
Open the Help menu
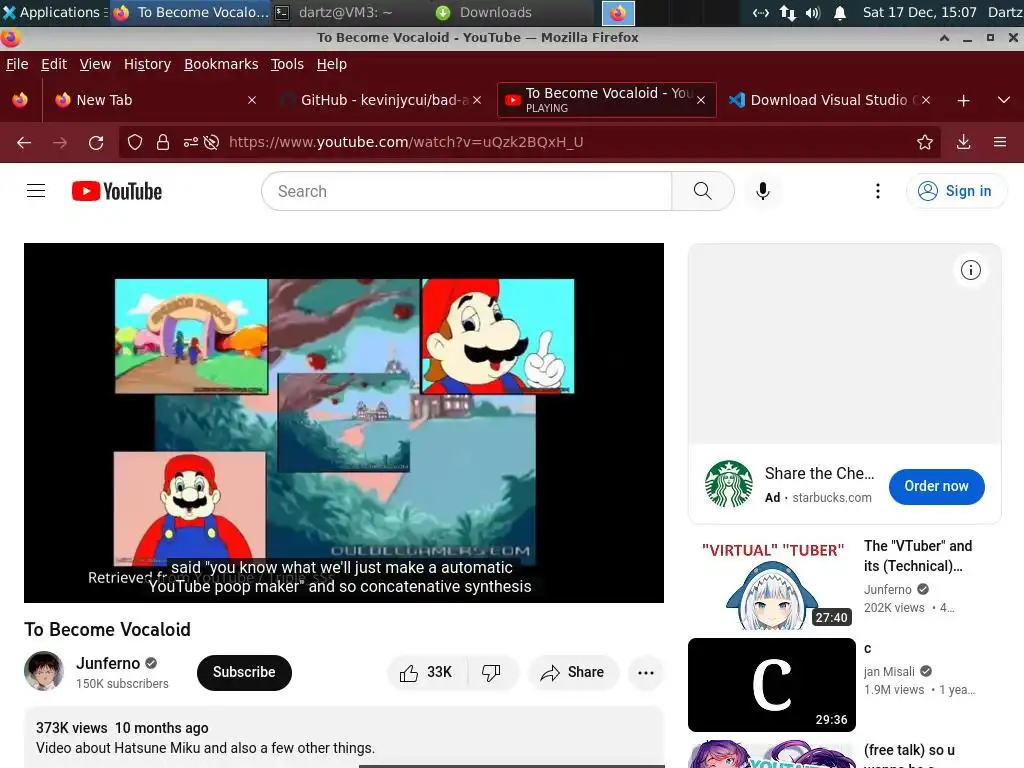point(332,64)
